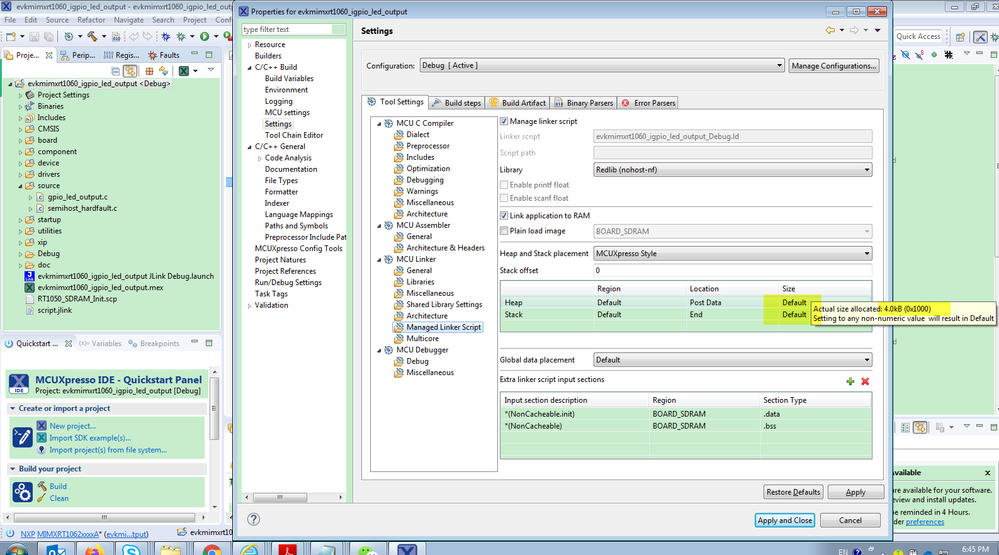Image resolution: width=999 pixels, height=555 pixels.
Task: Switch to the Build steps tab
Action: coord(456,103)
